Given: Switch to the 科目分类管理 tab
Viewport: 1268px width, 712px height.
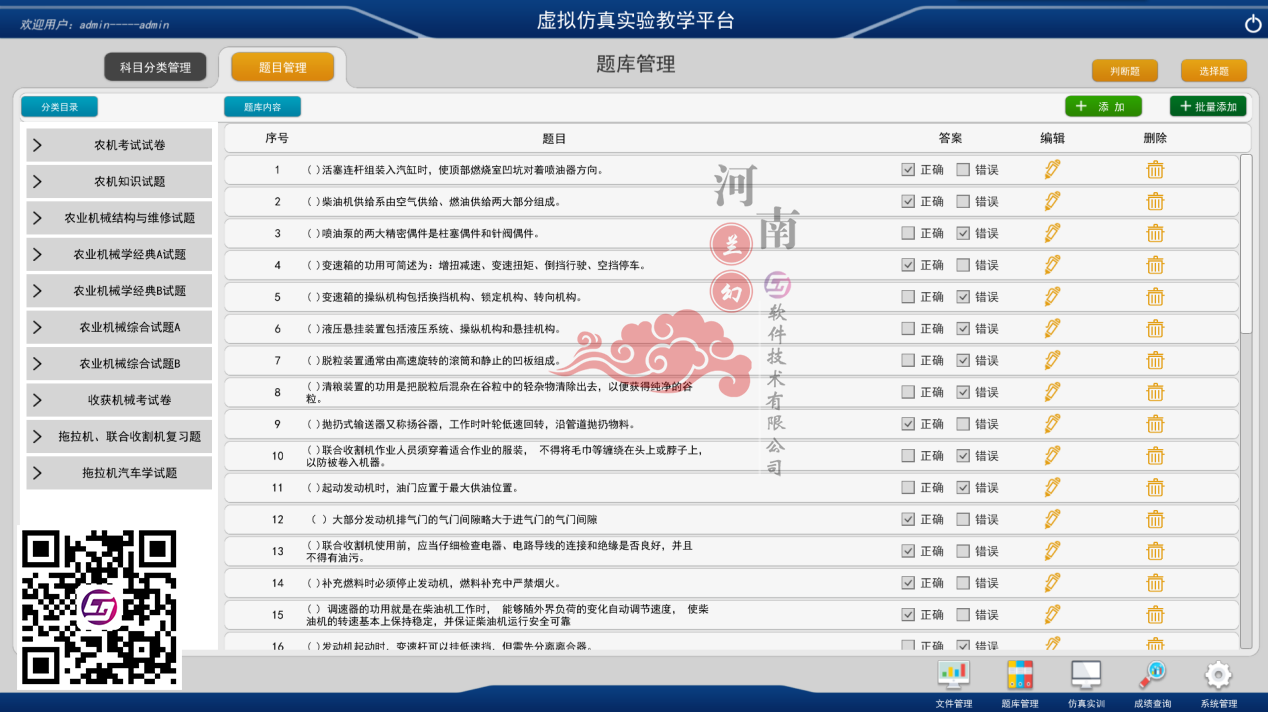Looking at the screenshot, I should [x=156, y=66].
